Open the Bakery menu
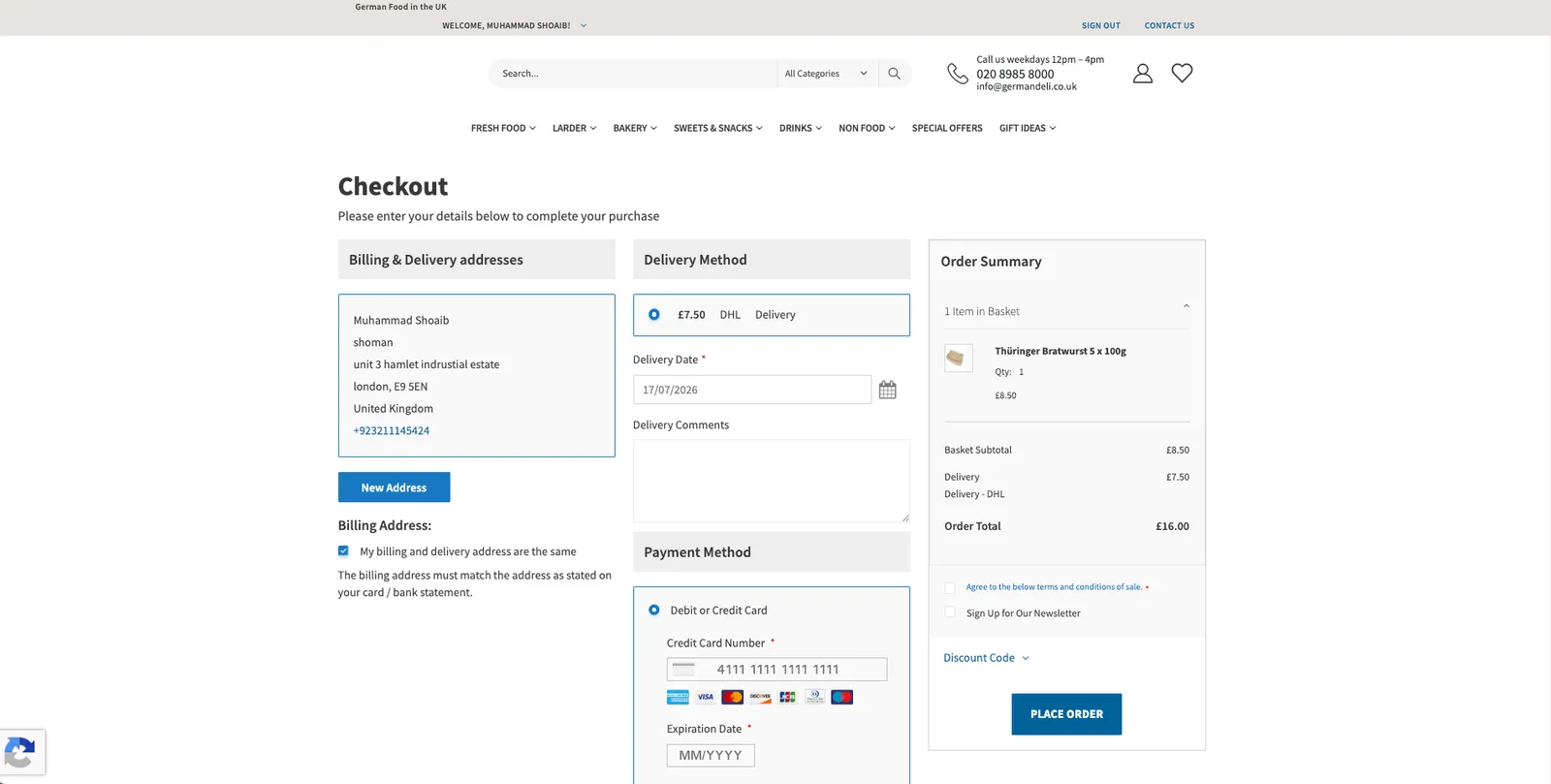The height and width of the screenshot is (784, 1551). click(x=635, y=128)
